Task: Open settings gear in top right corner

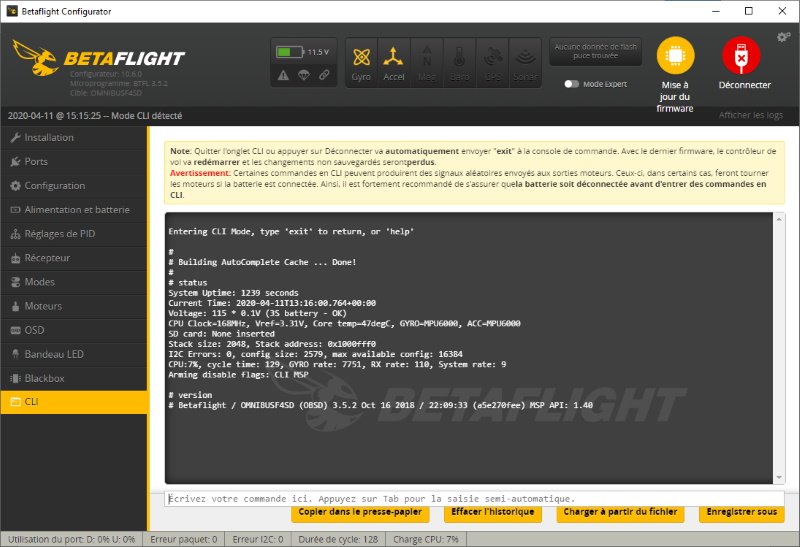Action: click(x=783, y=38)
